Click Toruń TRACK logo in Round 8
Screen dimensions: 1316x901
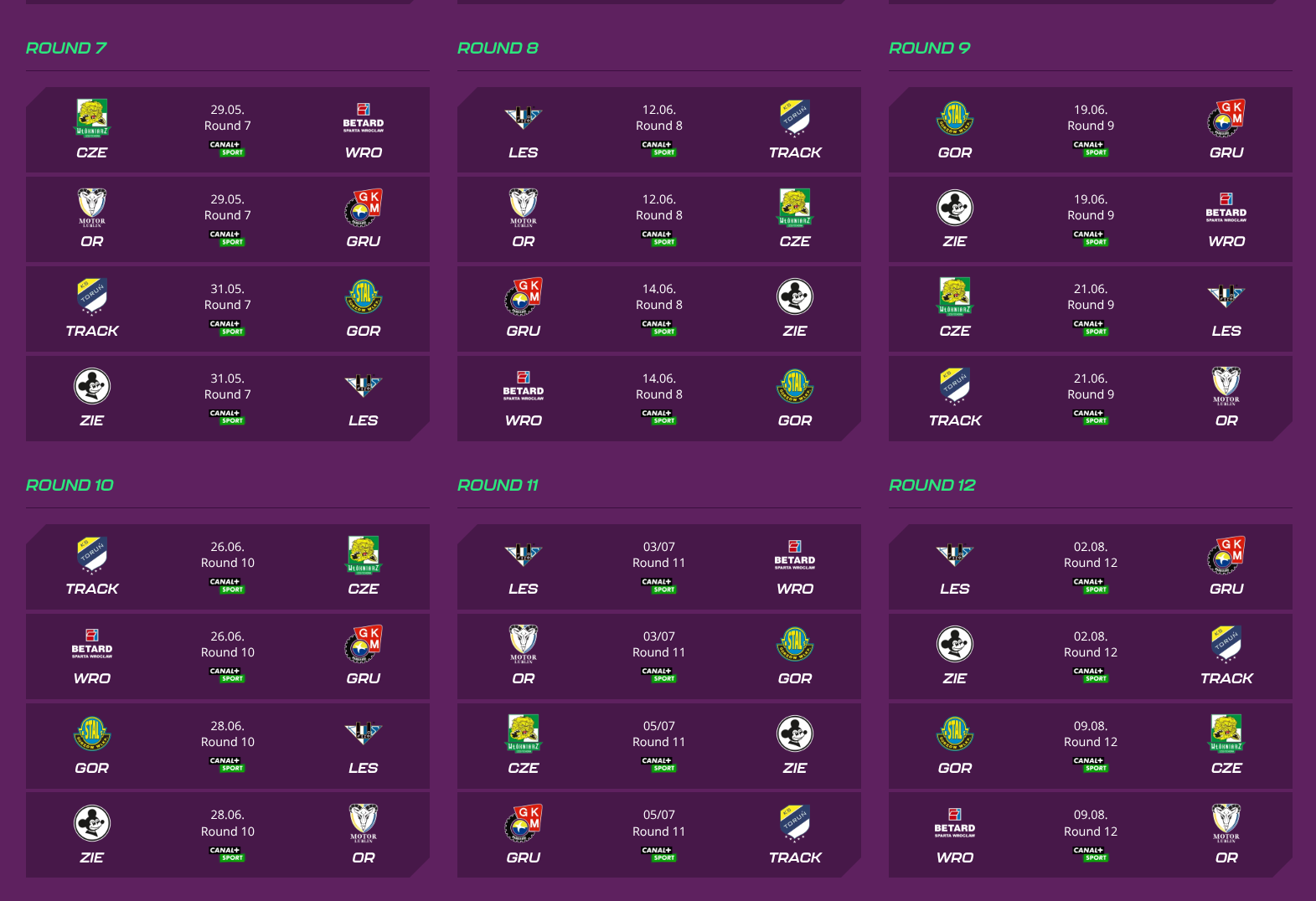click(795, 118)
